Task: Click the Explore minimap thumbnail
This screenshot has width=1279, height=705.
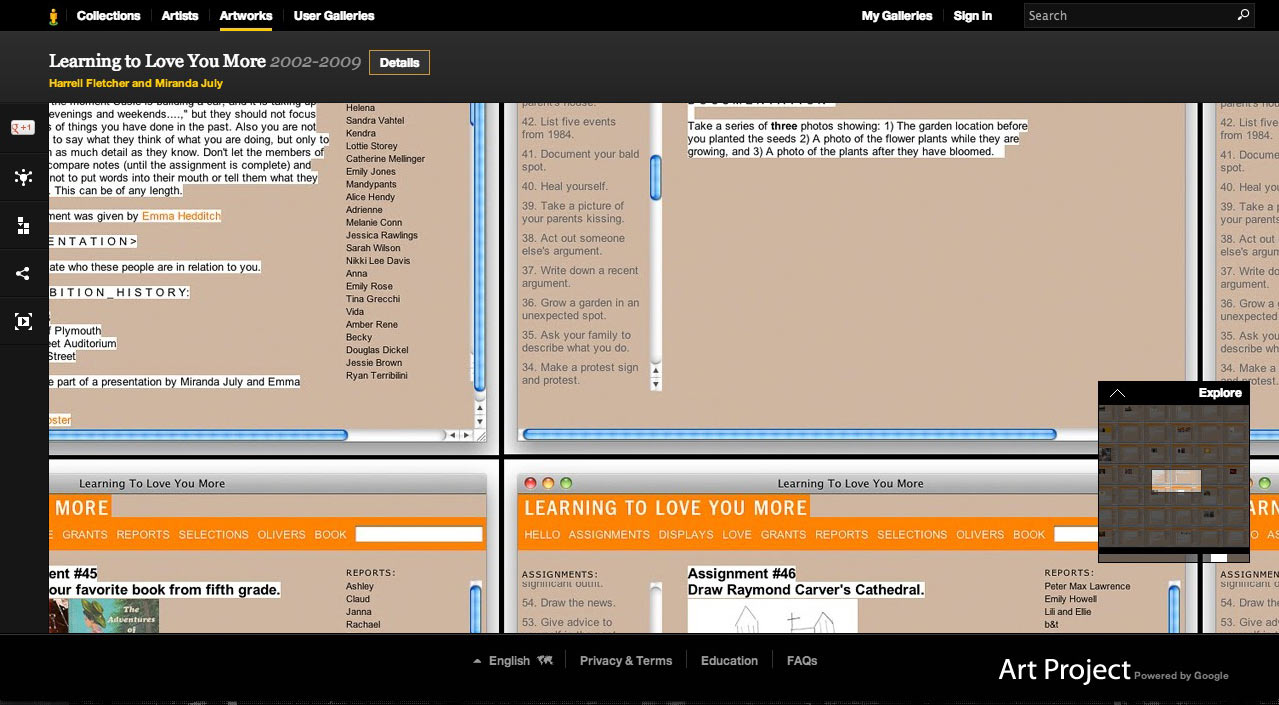Action: point(1173,478)
